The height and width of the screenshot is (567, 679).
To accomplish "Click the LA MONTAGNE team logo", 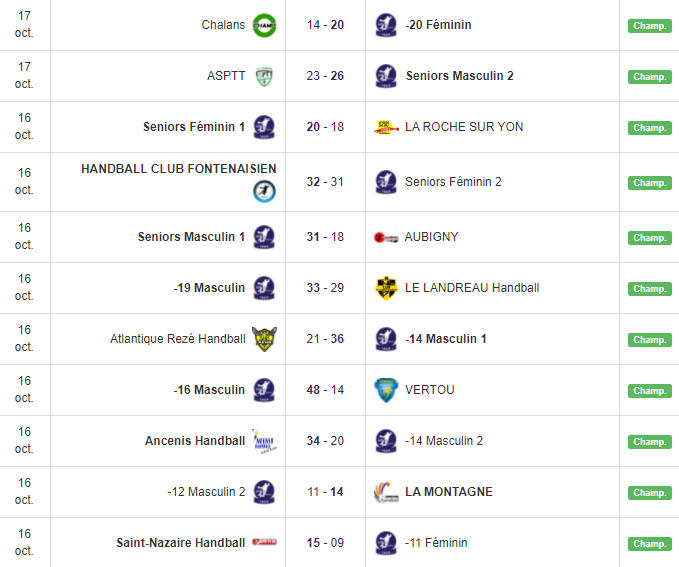I will point(386,492).
